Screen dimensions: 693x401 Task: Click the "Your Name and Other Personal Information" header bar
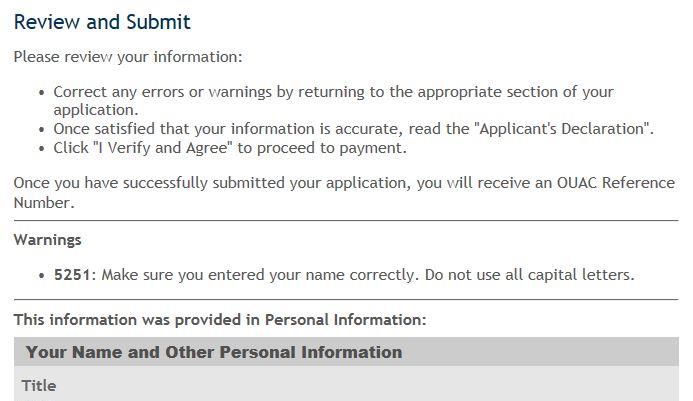click(346, 351)
